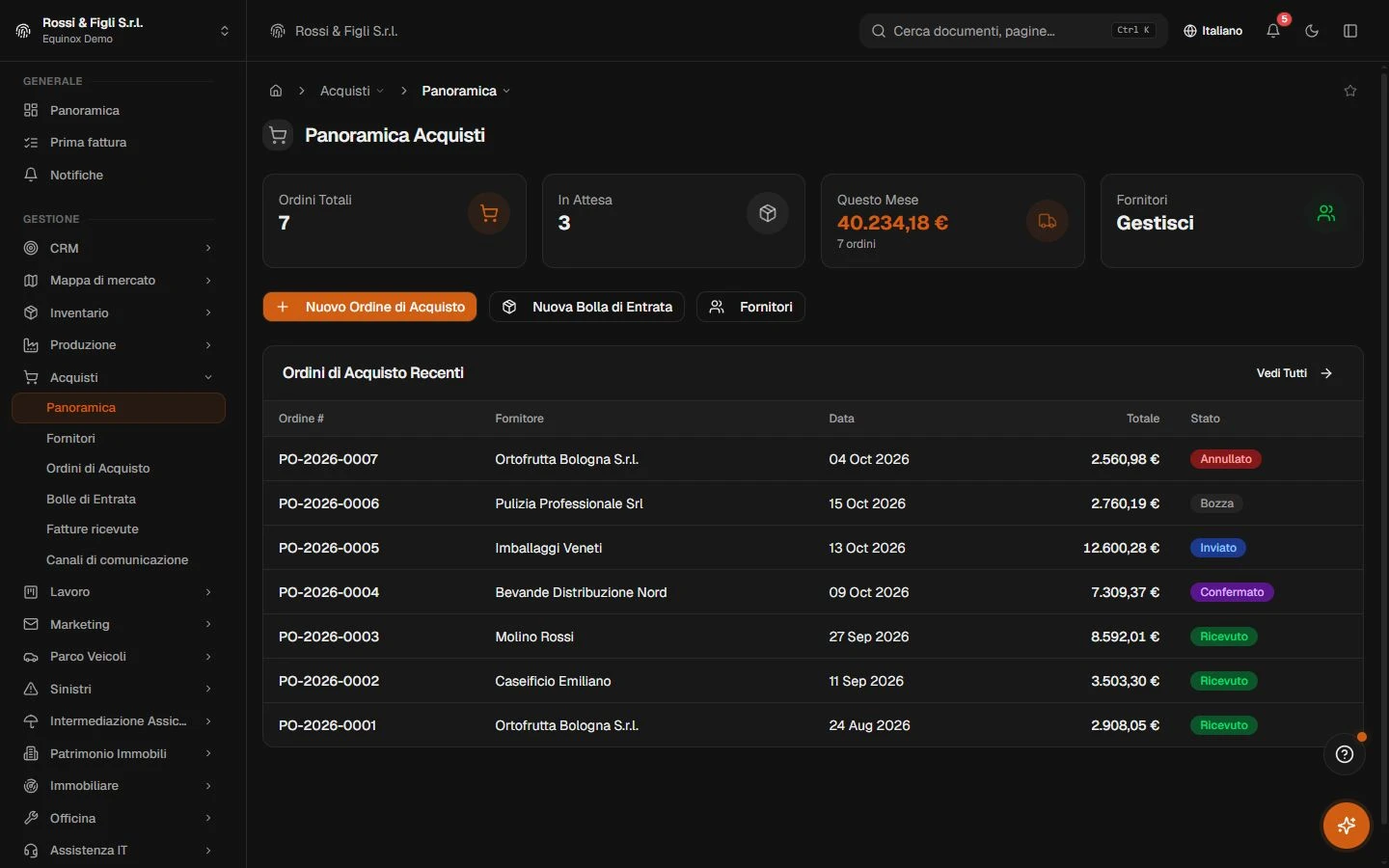
Task: Open the help question mark button
Action: tap(1345, 754)
